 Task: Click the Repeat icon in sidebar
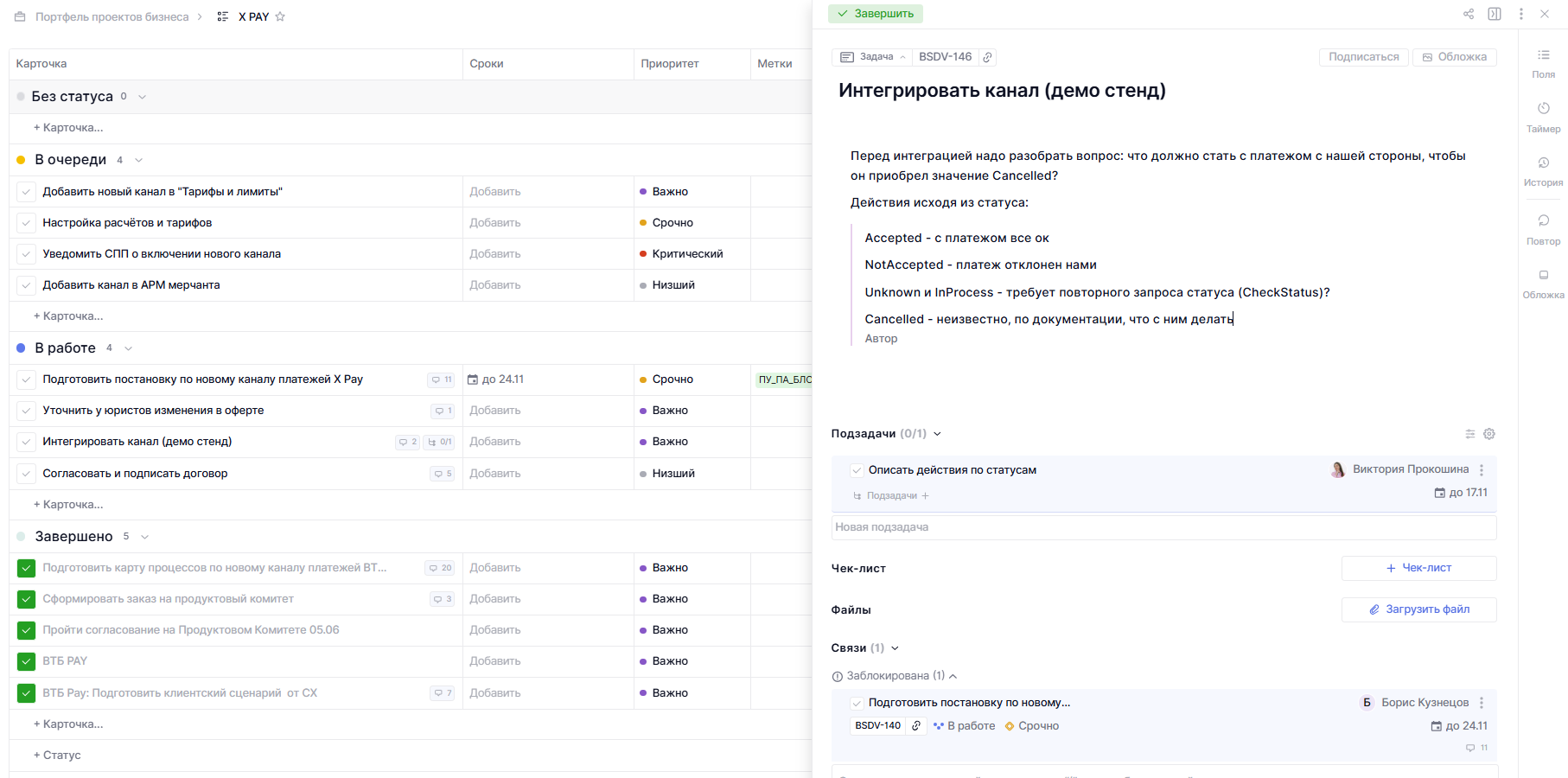1543,221
